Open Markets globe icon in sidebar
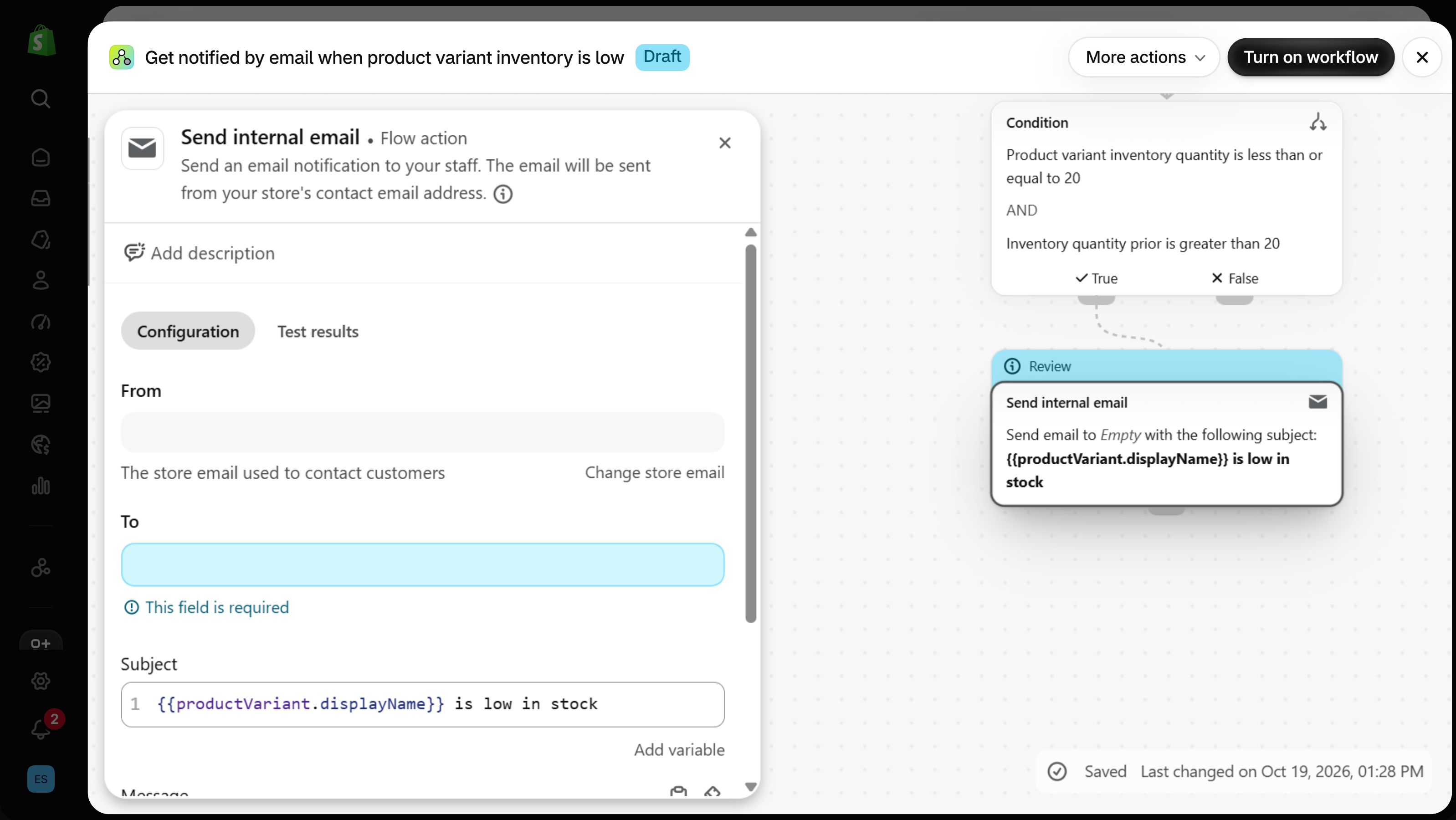The image size is (1456, 820). click(x=41, y=445)
